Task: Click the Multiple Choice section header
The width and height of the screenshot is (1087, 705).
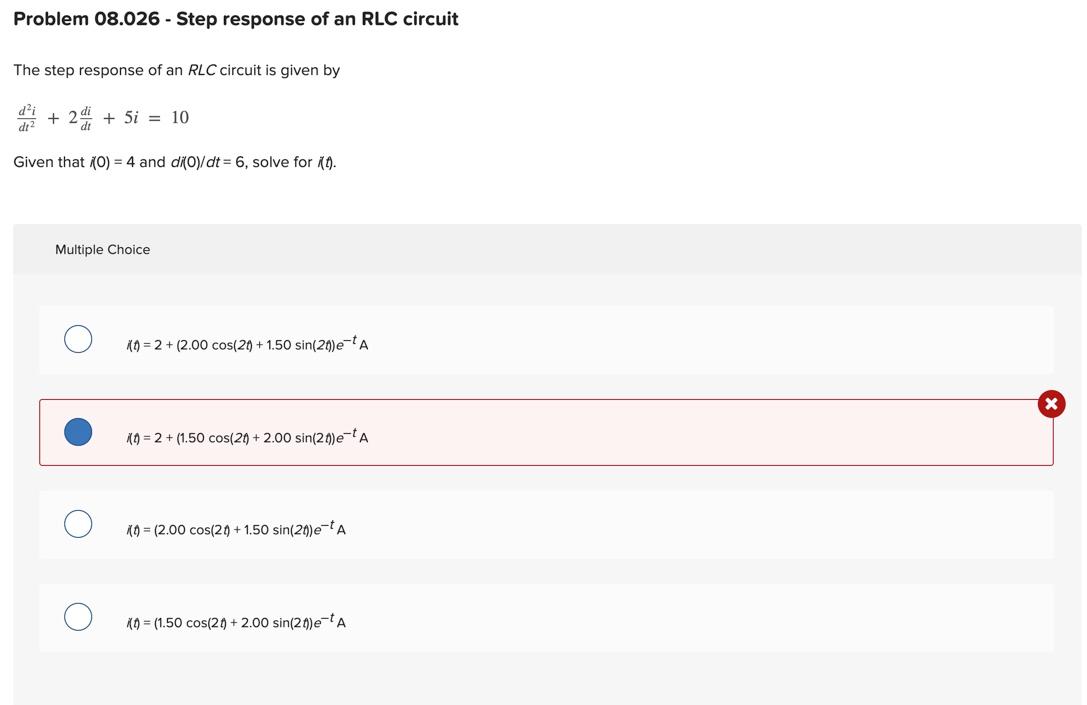Action: pos(103,247)
